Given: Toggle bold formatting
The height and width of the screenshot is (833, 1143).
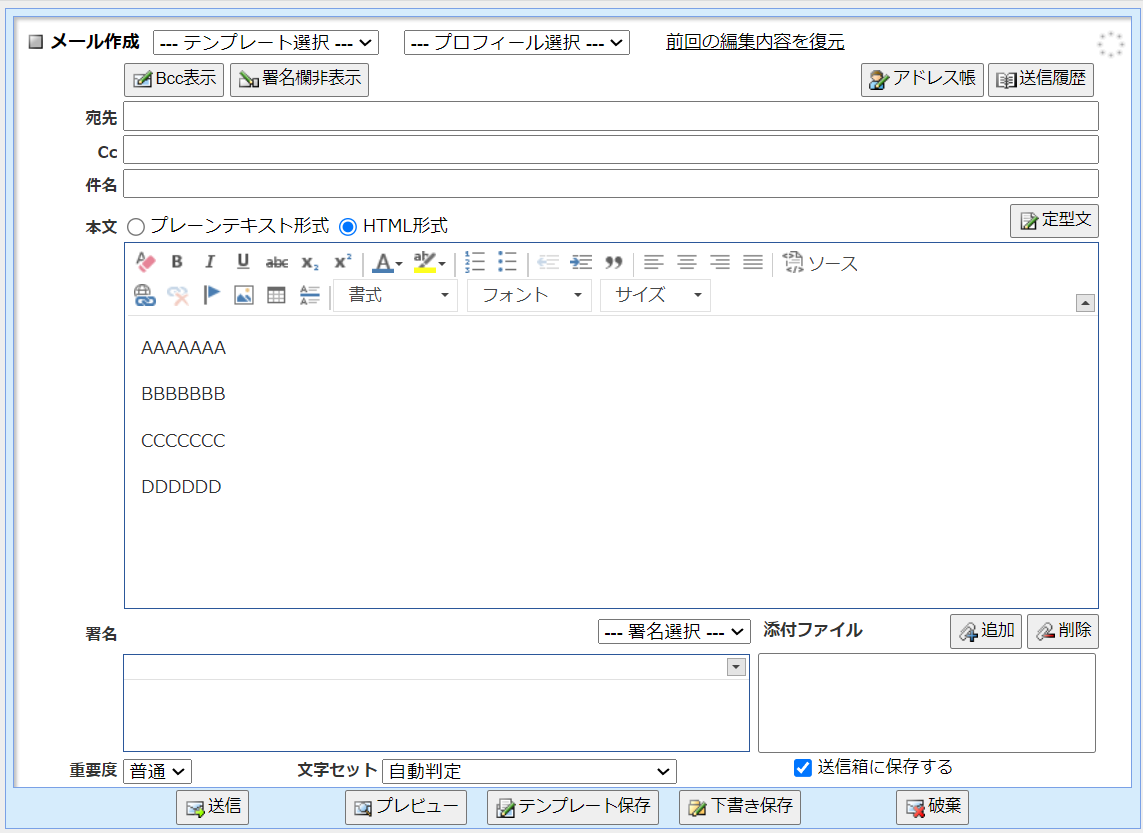Looking at the screenshot, I should [x=177, y=262].
